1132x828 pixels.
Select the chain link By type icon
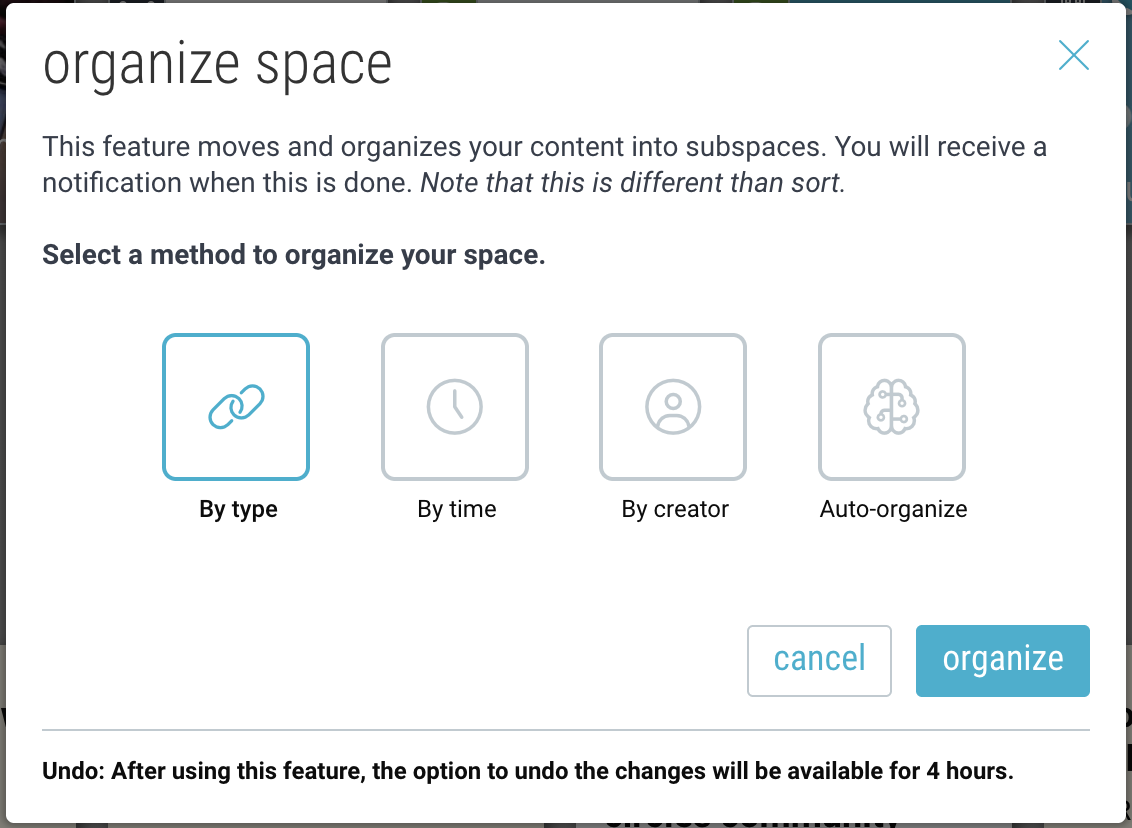236,407
